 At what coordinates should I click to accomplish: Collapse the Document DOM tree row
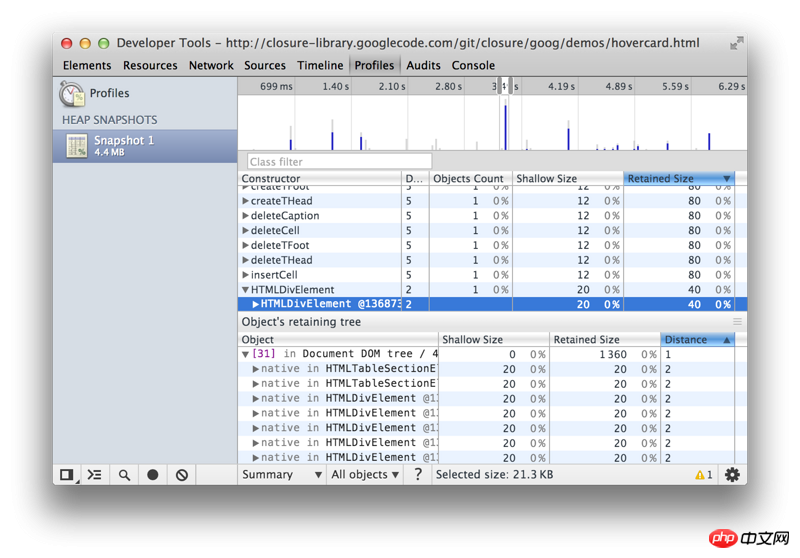246,354
